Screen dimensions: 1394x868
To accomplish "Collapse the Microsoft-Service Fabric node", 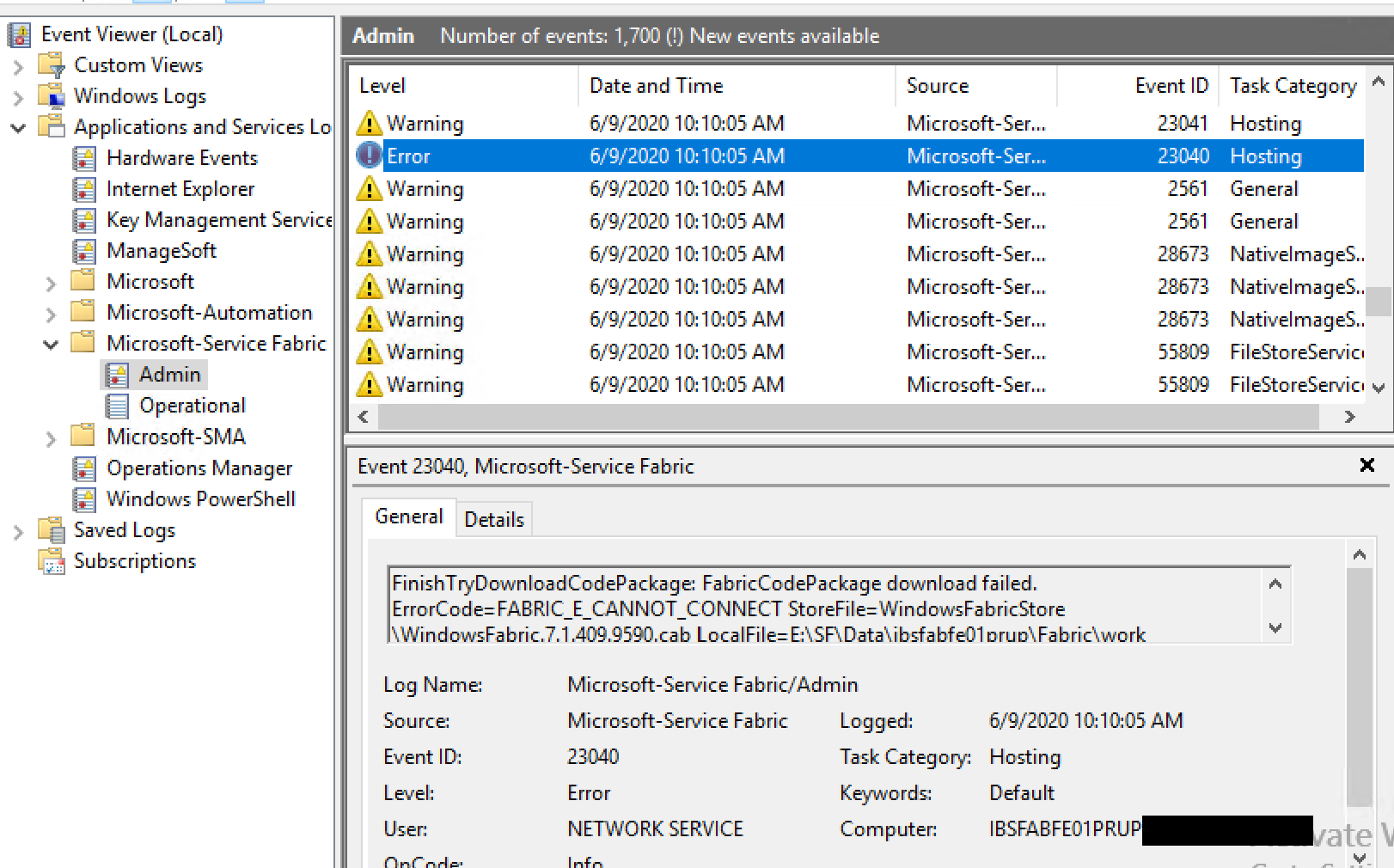I will (x=51, y=345).
